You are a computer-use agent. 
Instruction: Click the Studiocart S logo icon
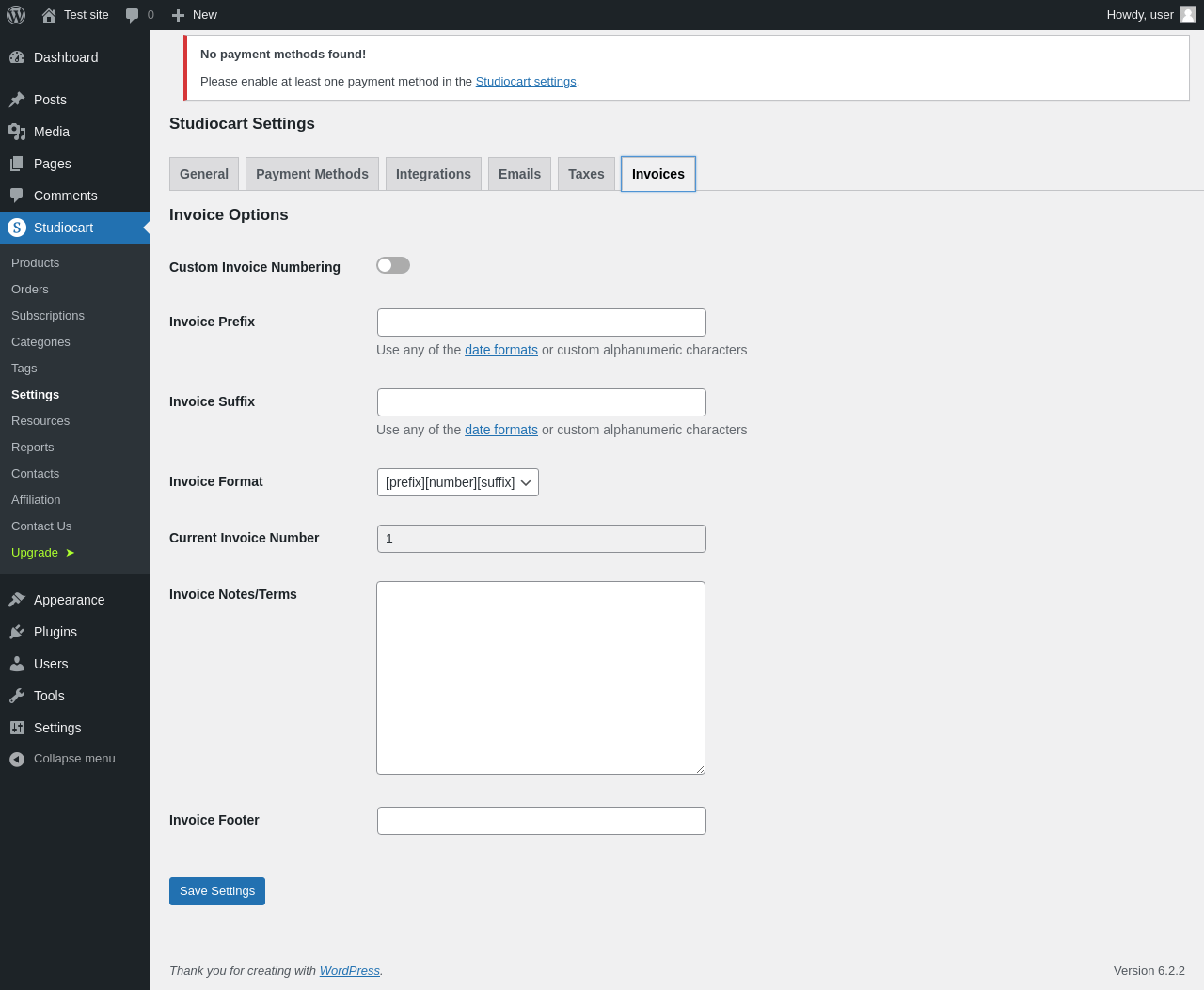coord(17,228)
